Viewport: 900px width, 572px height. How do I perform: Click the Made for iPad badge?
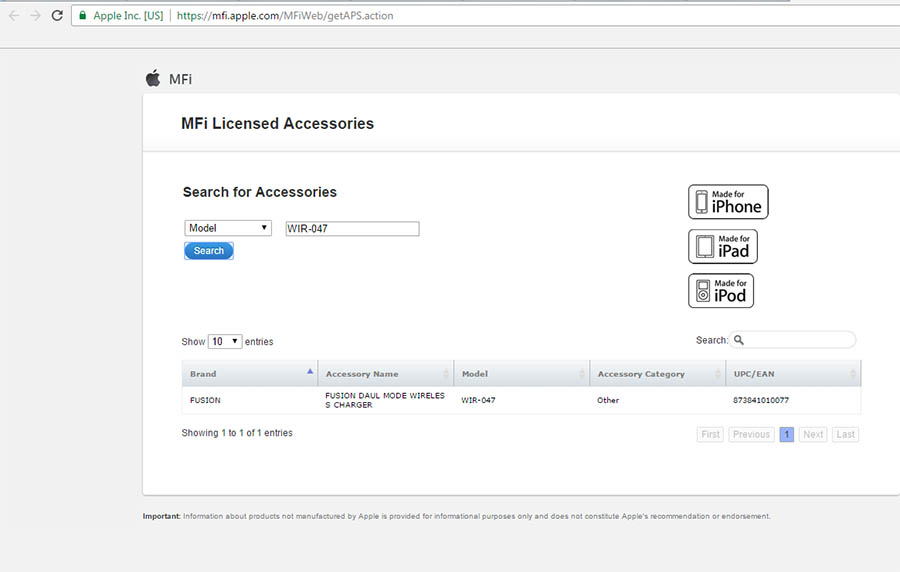click(723, 246)
